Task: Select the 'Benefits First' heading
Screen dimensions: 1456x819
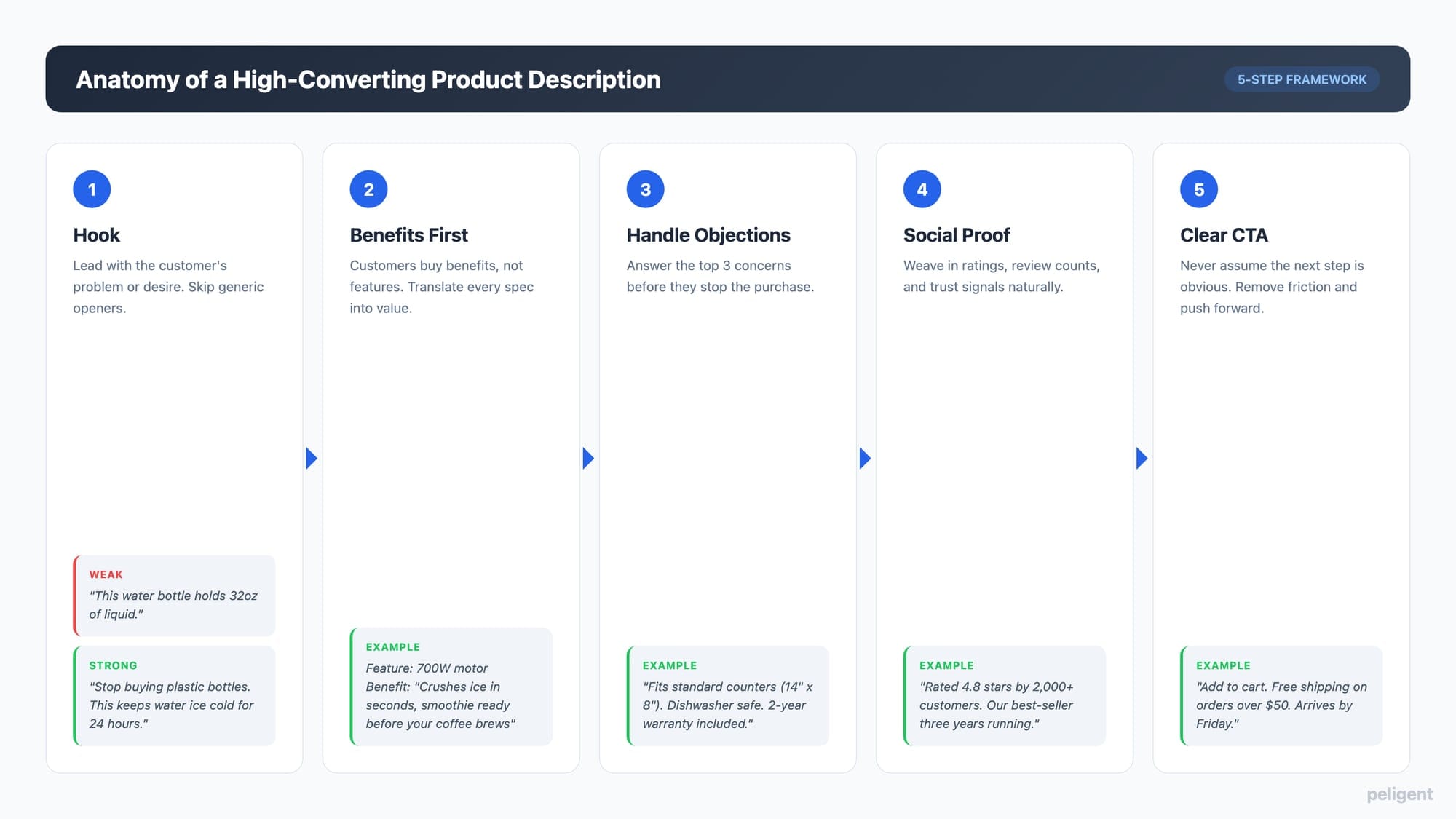Action: 408,235
